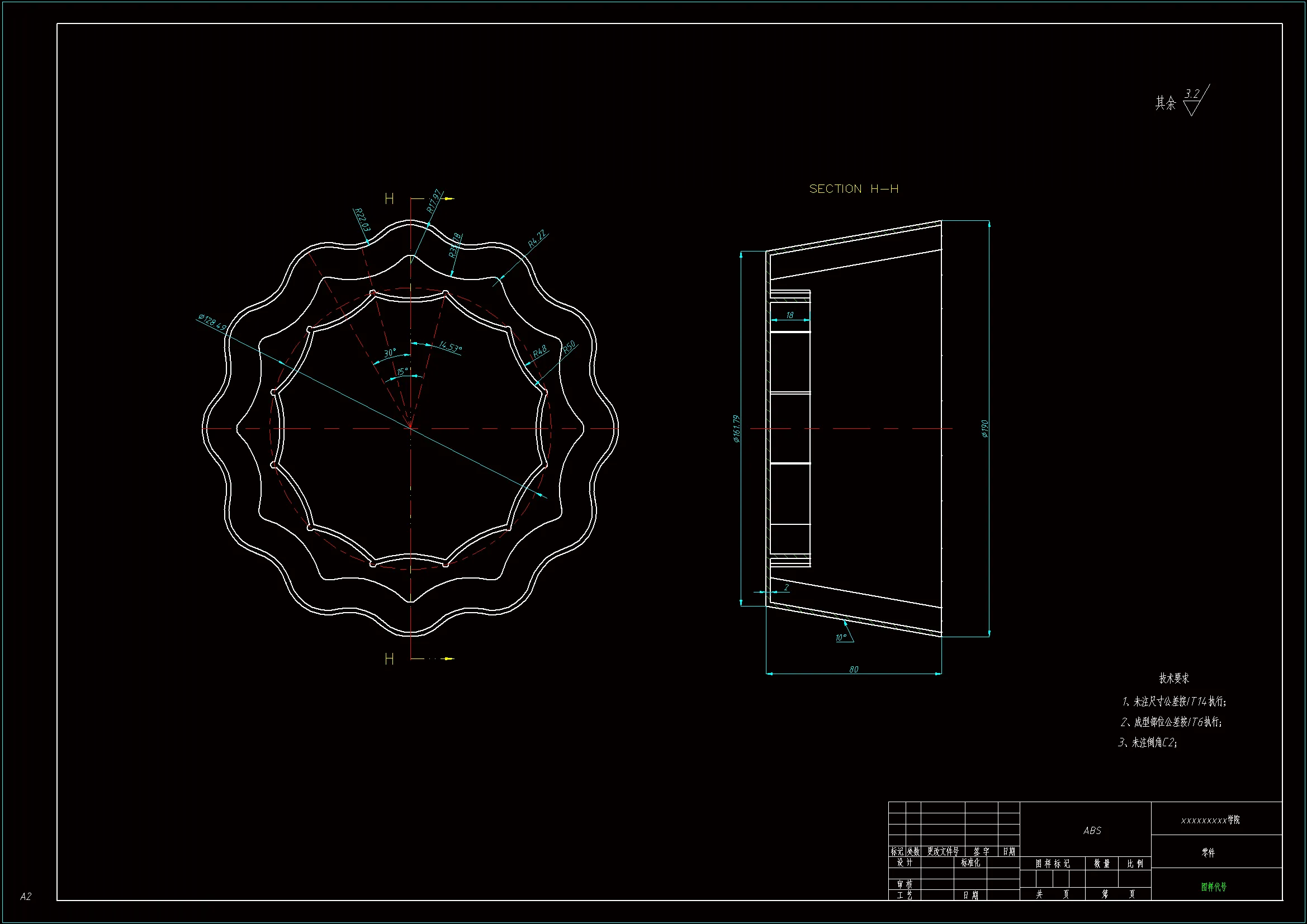This screenshot has height=924, width=1307.
Task: Click the upper section arrow near H
Action: click(x=448, y=198)
